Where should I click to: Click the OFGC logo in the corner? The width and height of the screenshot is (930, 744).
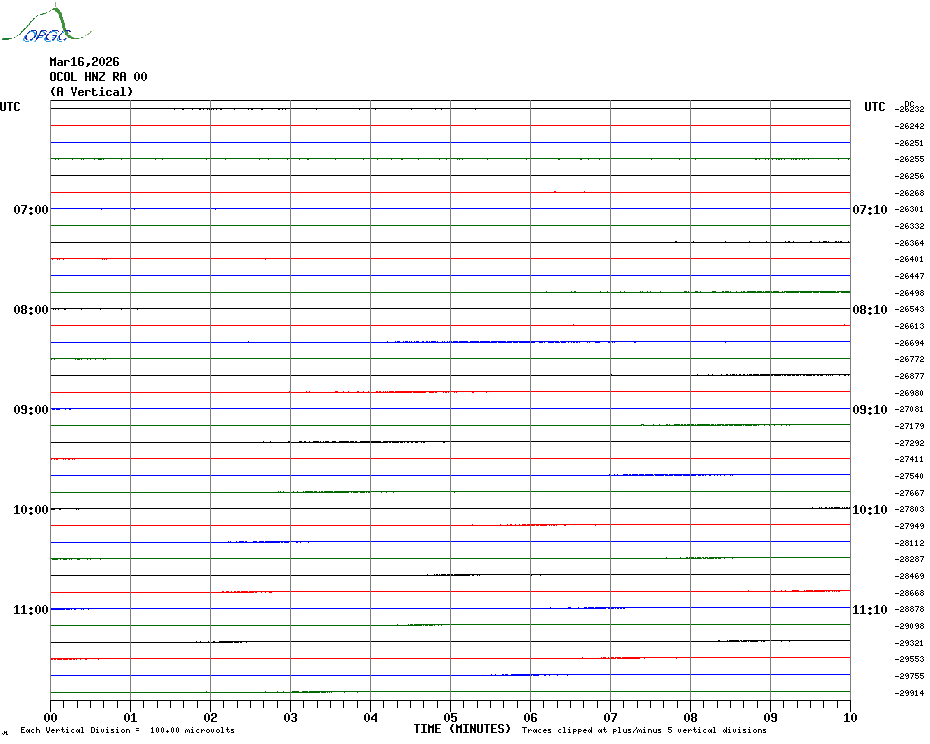click(36, 25)
